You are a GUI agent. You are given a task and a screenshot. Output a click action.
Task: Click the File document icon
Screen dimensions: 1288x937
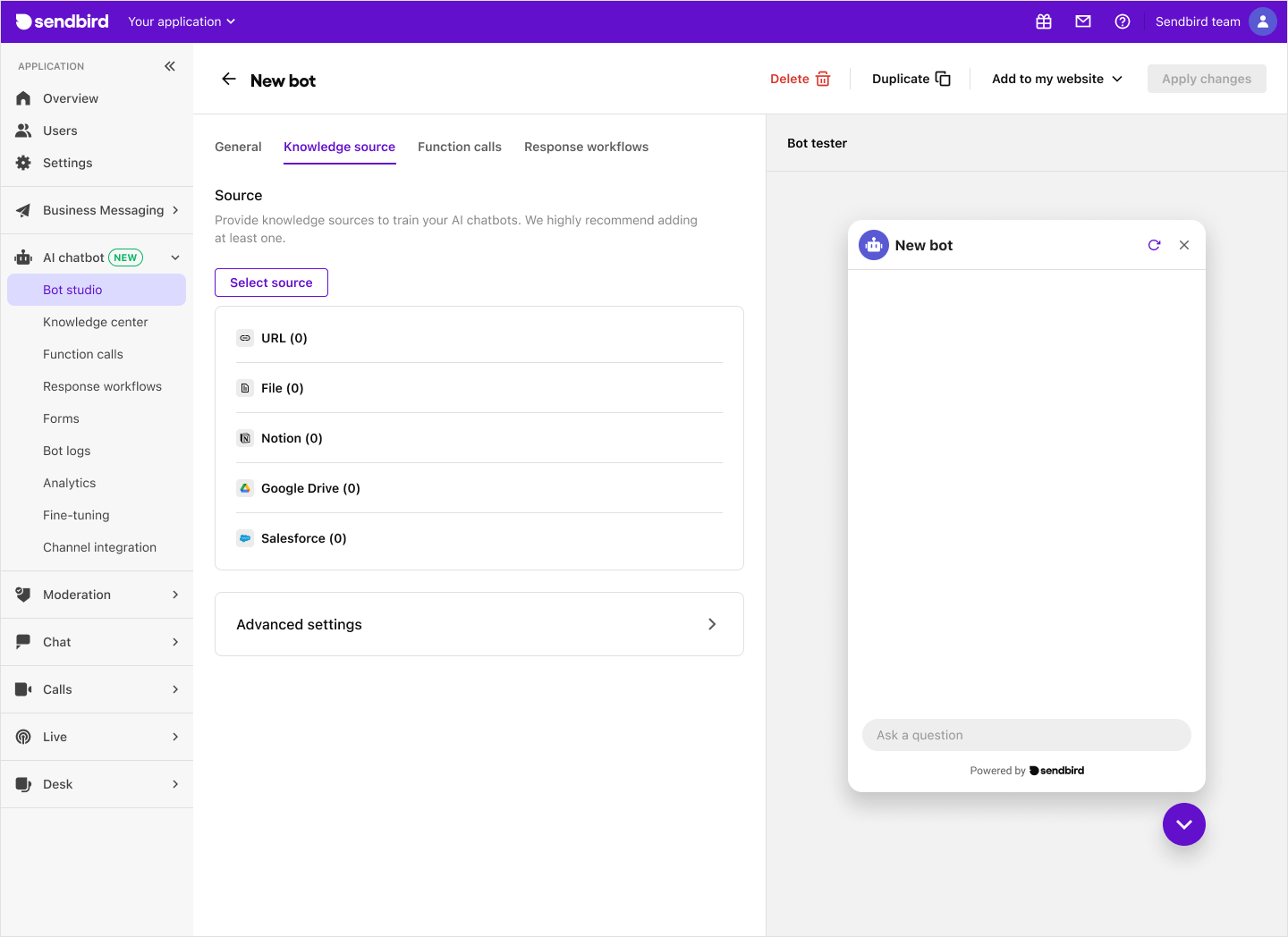coord(245,388)
